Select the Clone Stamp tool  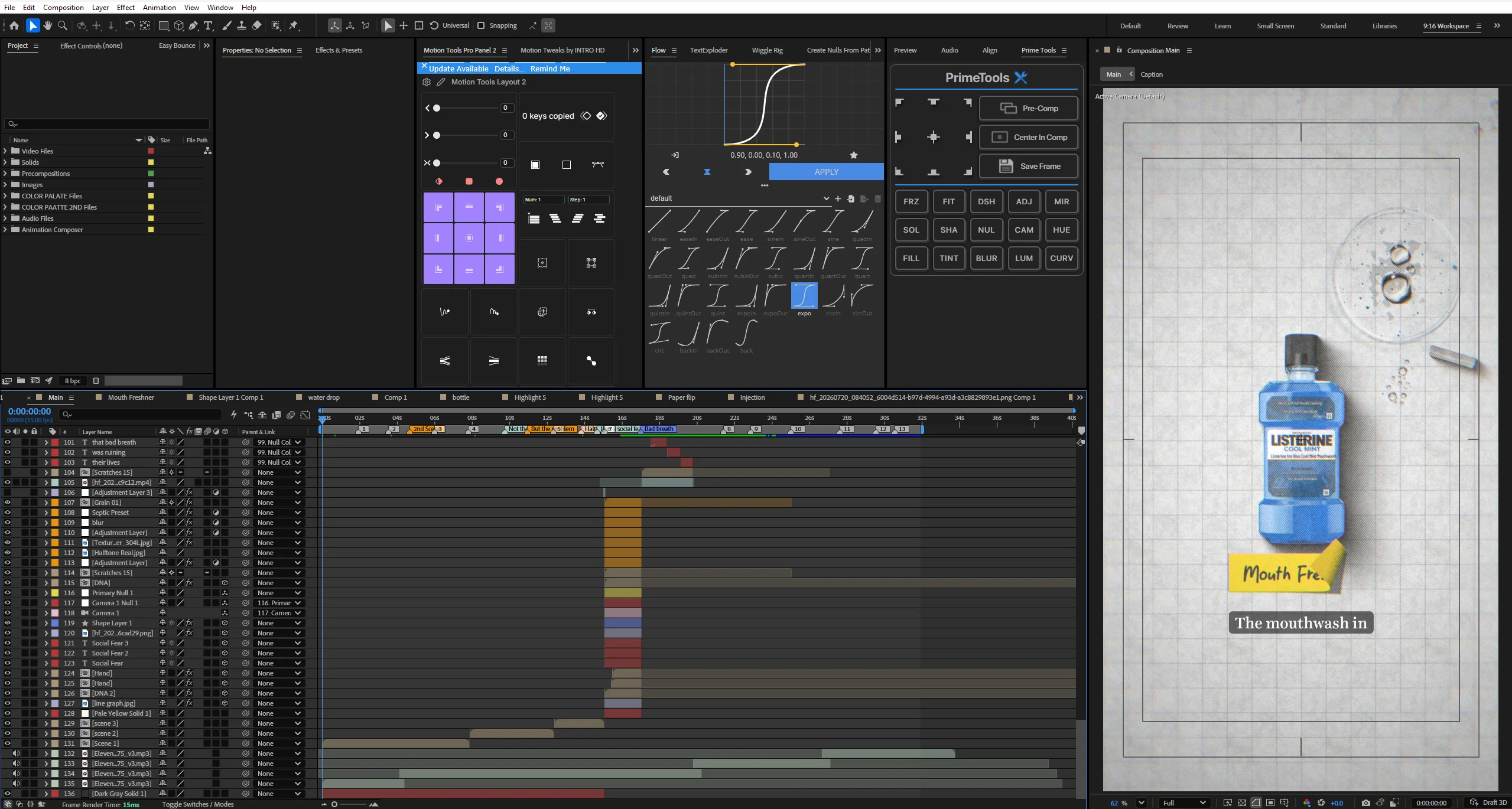(242, 25)
